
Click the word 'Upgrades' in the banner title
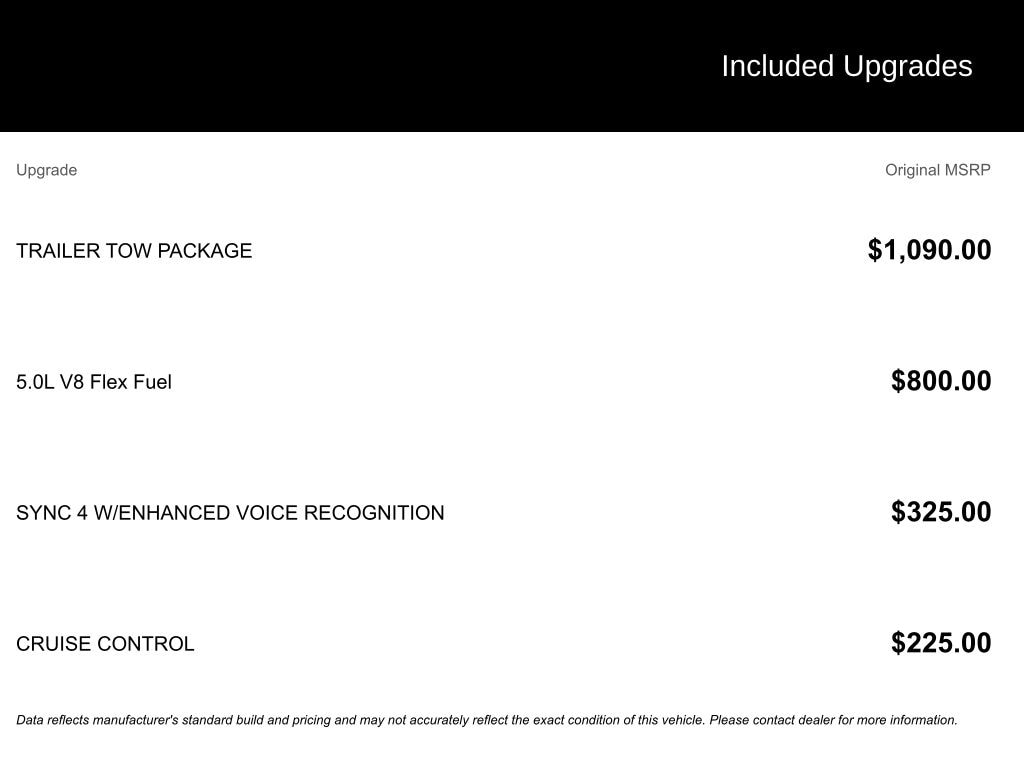[x=908, y=66]
